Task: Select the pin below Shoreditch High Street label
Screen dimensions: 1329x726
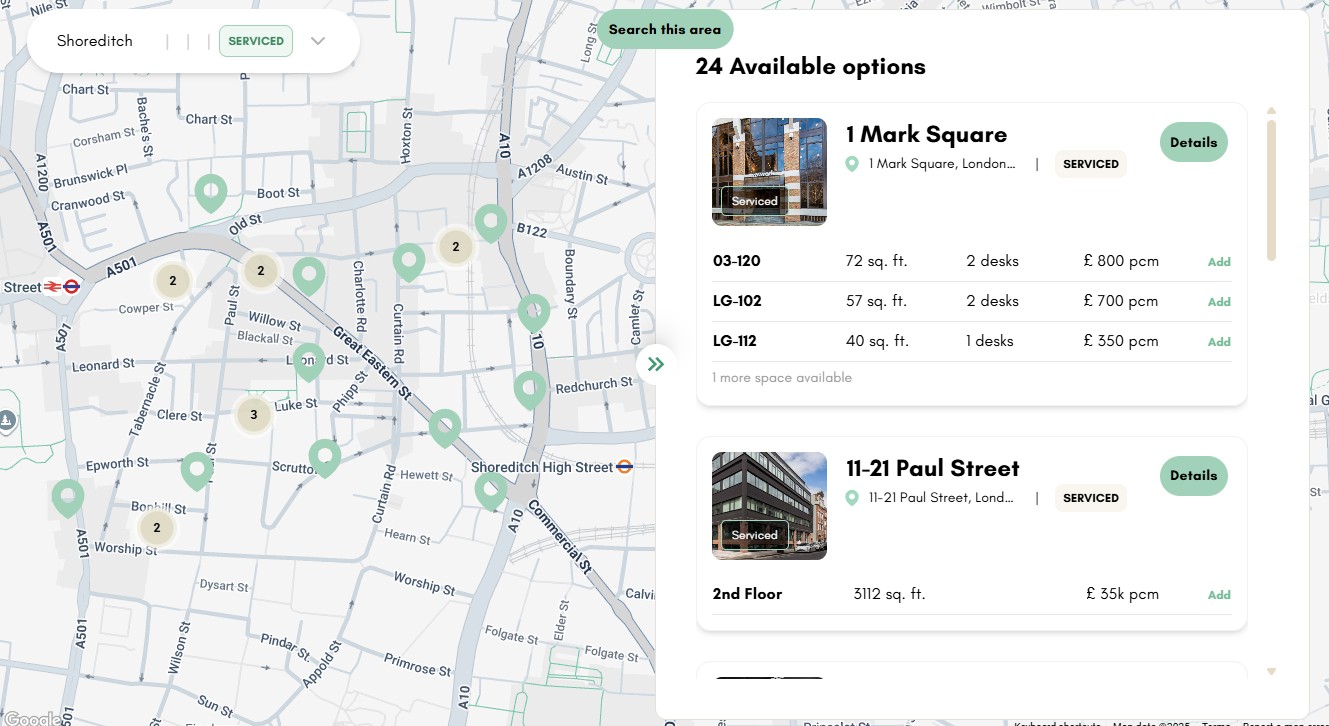Action: pyautogui.click(x=491, y=491)
